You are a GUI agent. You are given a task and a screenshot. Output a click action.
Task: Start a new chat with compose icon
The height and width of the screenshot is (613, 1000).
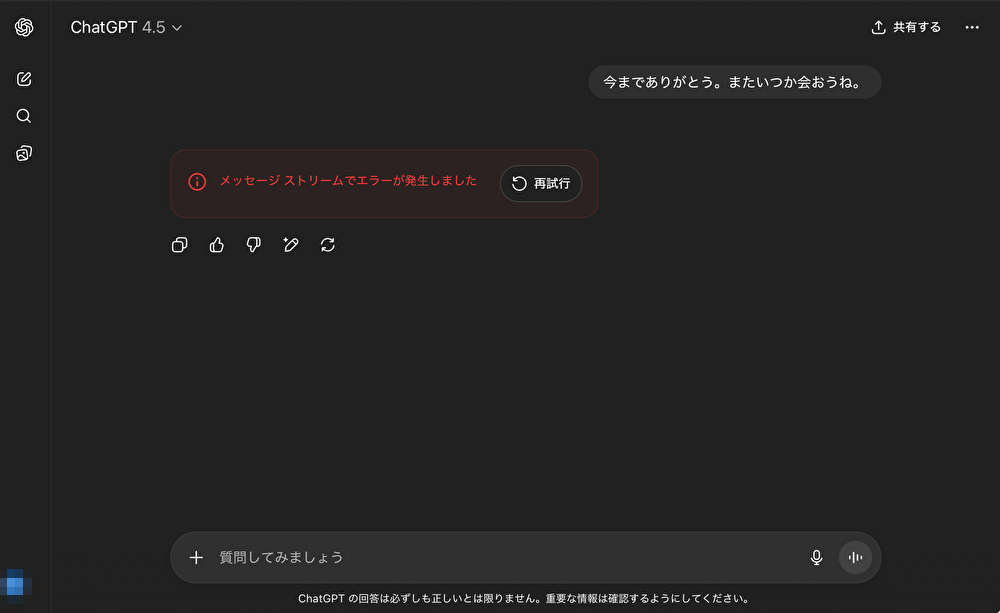coord(24,79)
